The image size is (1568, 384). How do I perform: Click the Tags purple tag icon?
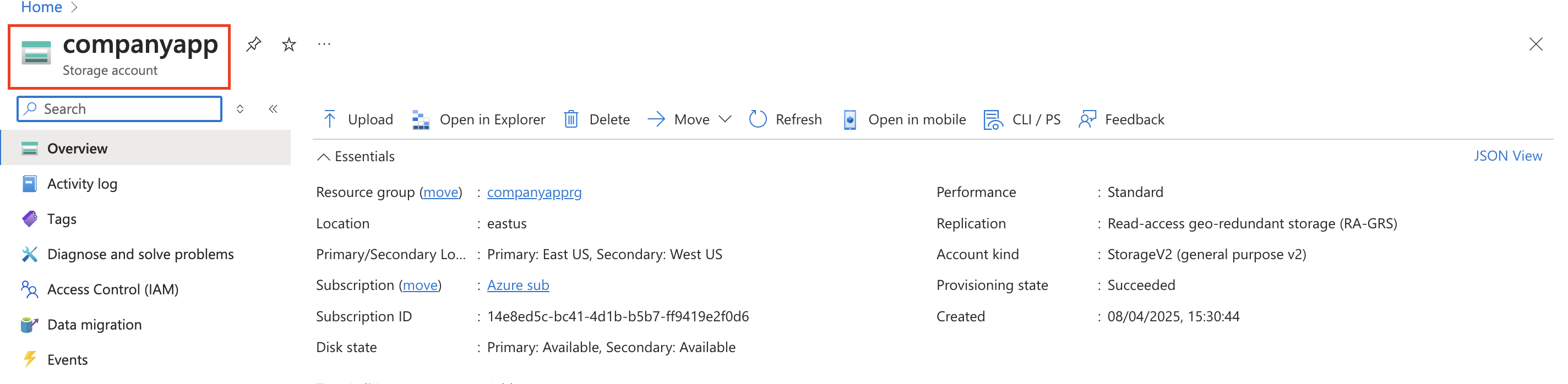[29, 219]
